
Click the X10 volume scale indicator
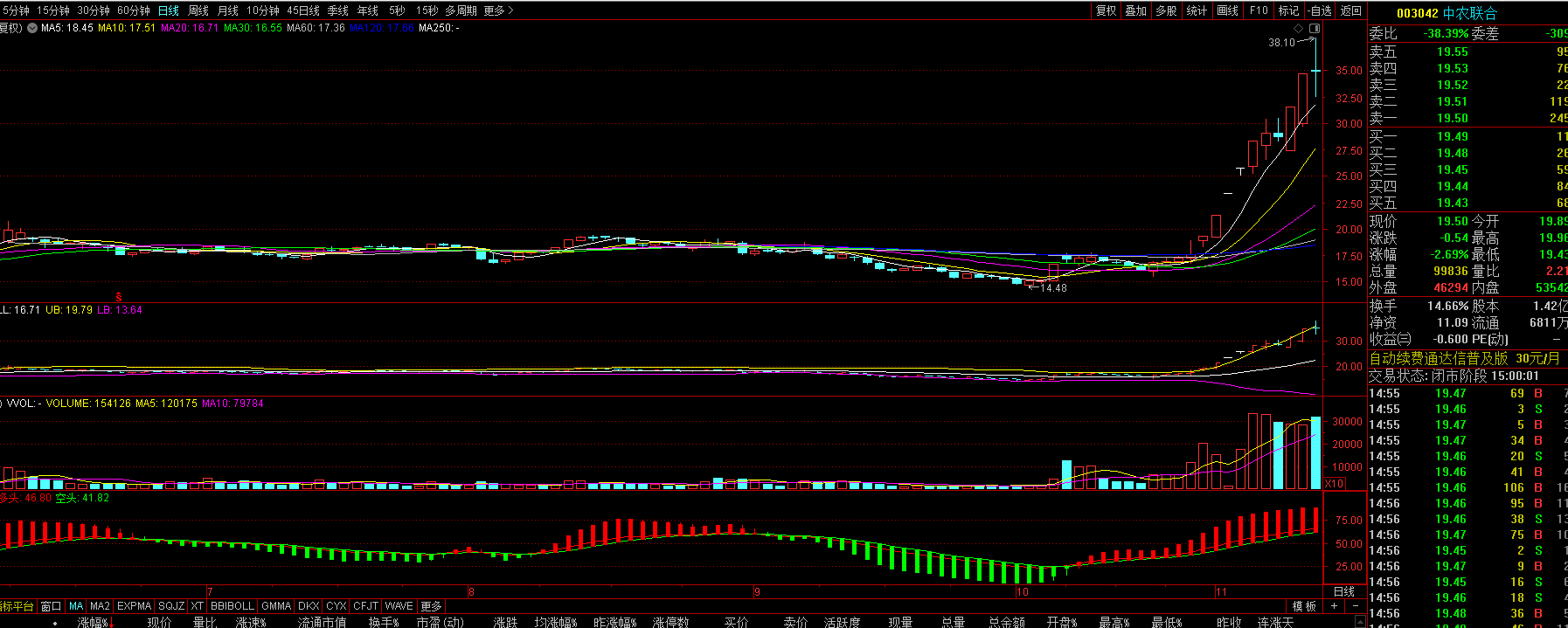tap(1335, 484)
